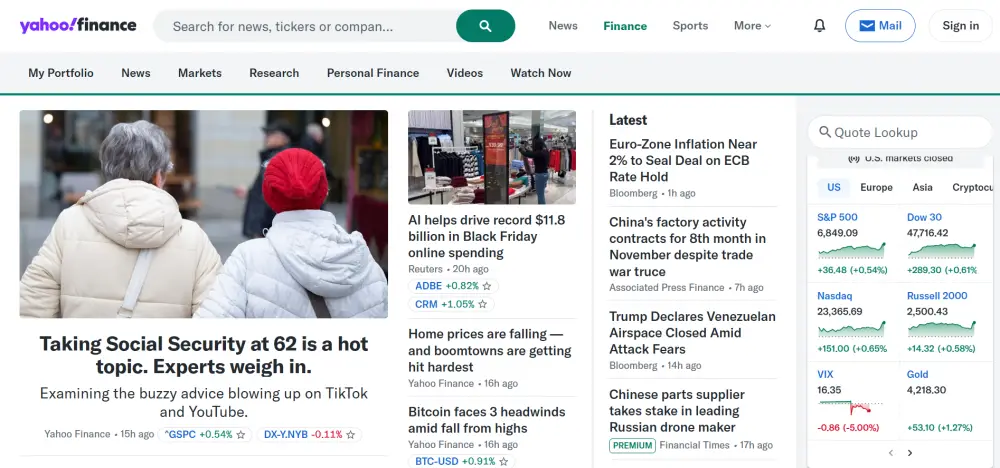Open the Personal Finance menu
The height and width of the screenshot is (468, 1000).
(373, 73)
